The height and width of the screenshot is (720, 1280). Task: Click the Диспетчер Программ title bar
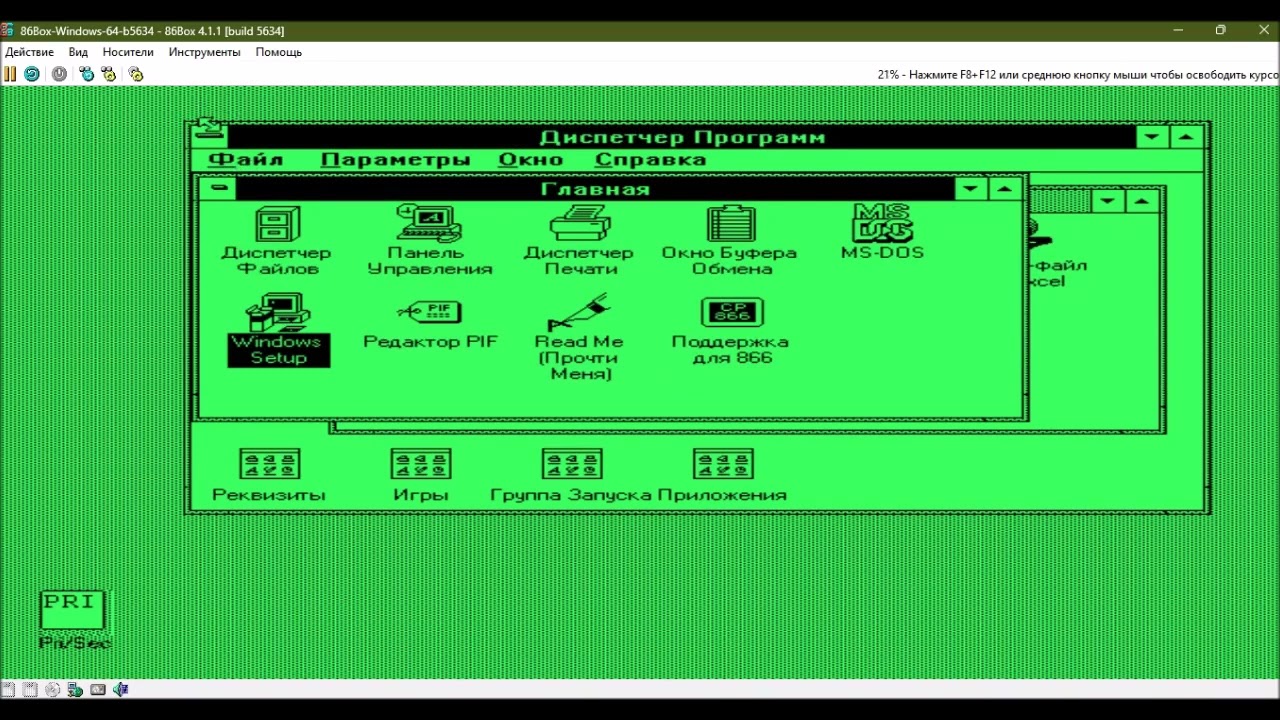click(x=682, y=137)
